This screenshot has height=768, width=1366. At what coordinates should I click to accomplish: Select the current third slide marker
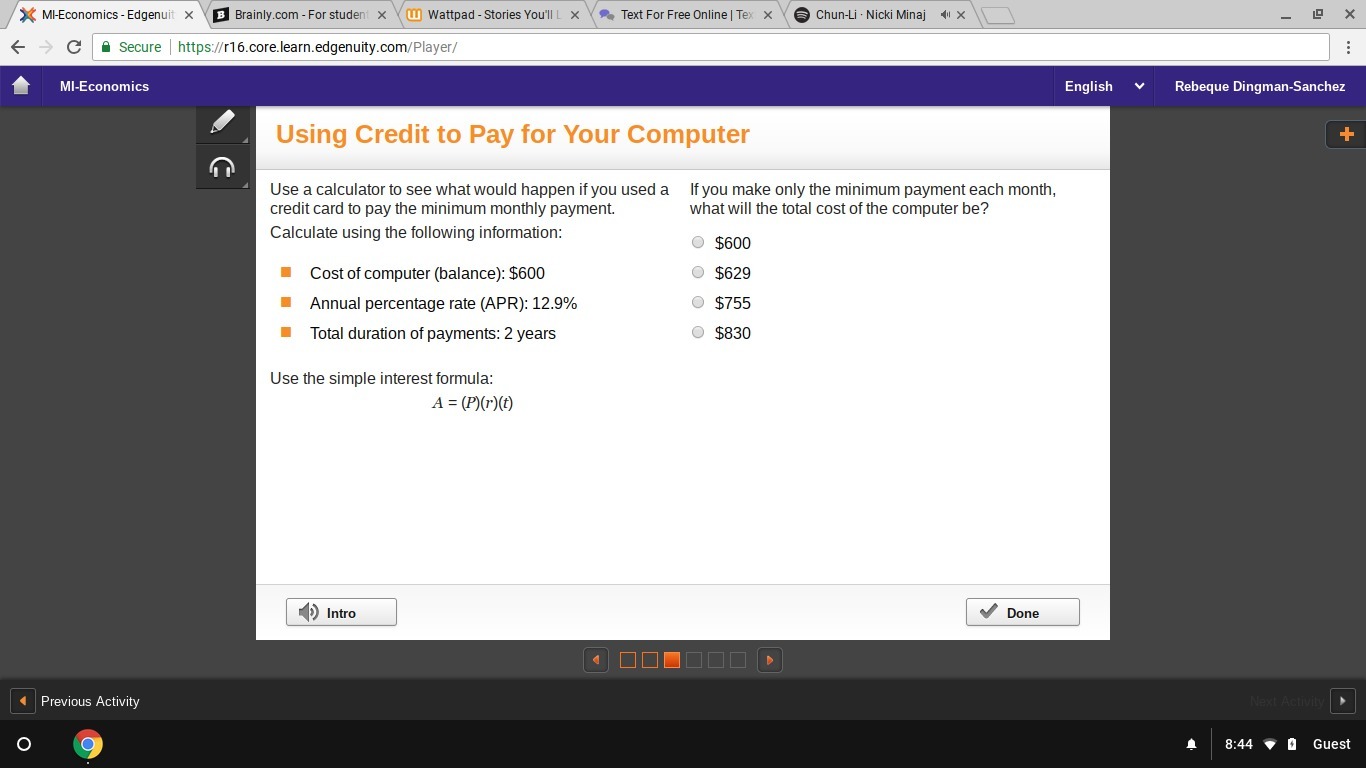672,660
